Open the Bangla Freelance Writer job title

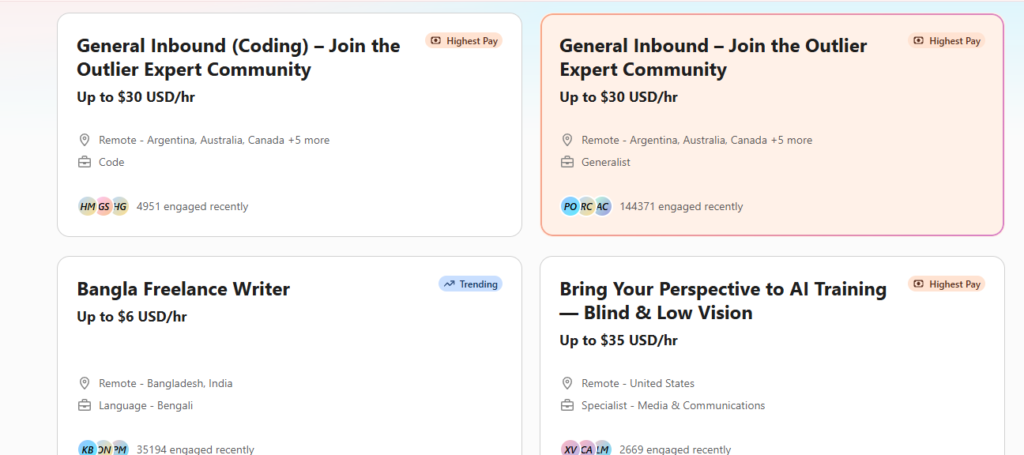click(184, 289)
